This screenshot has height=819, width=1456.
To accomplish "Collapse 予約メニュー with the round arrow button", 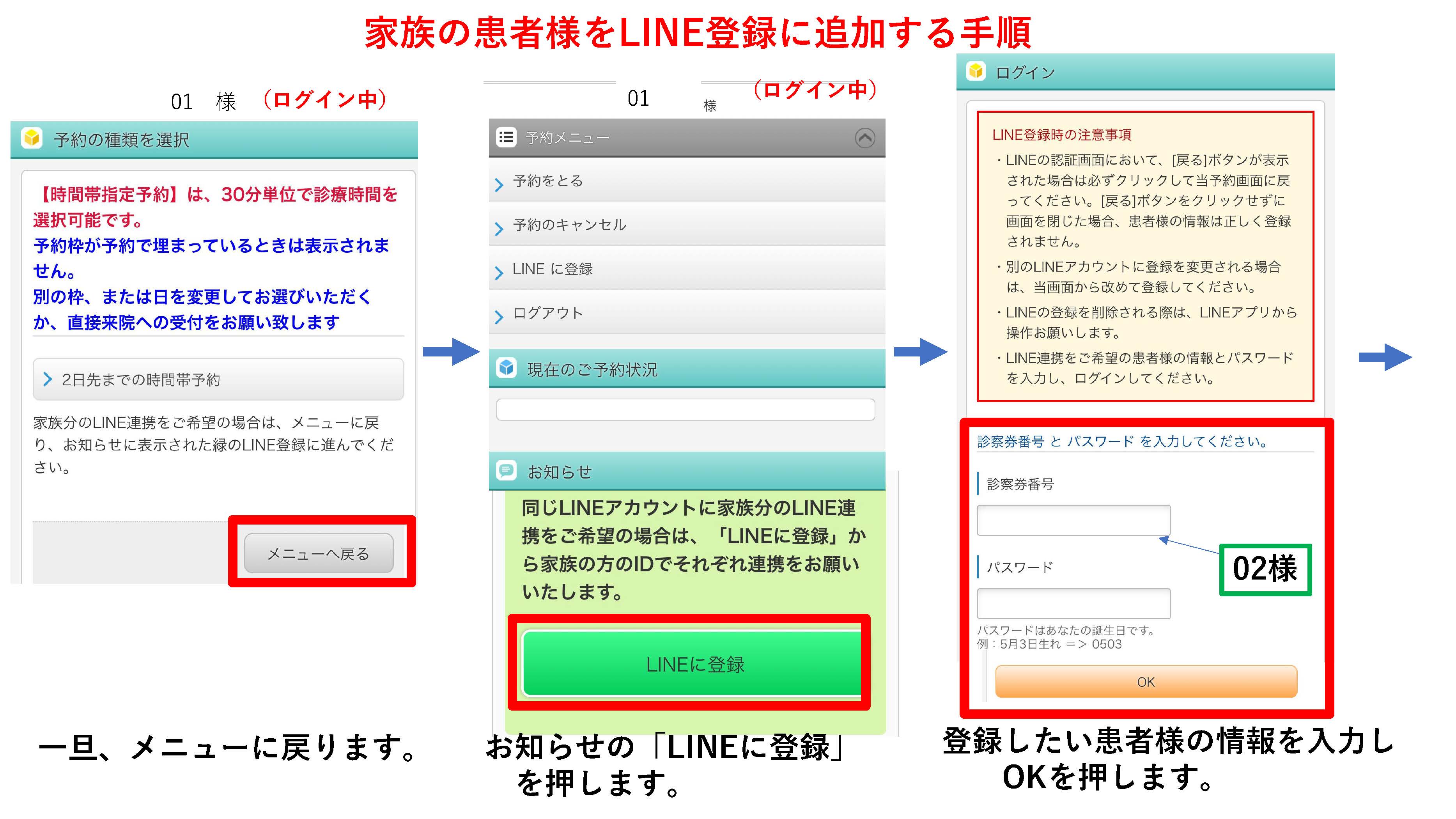I will pos(865,138).
